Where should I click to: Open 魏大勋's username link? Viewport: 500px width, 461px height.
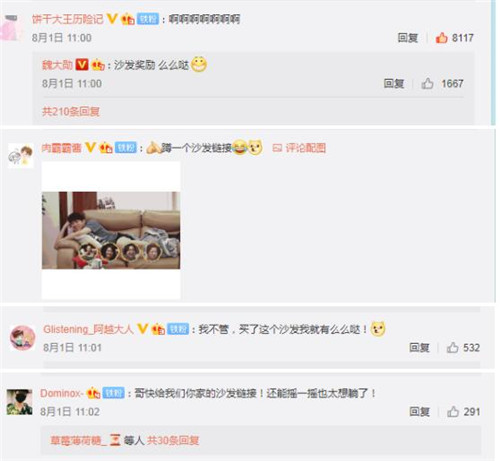click(x=57, y=65)
